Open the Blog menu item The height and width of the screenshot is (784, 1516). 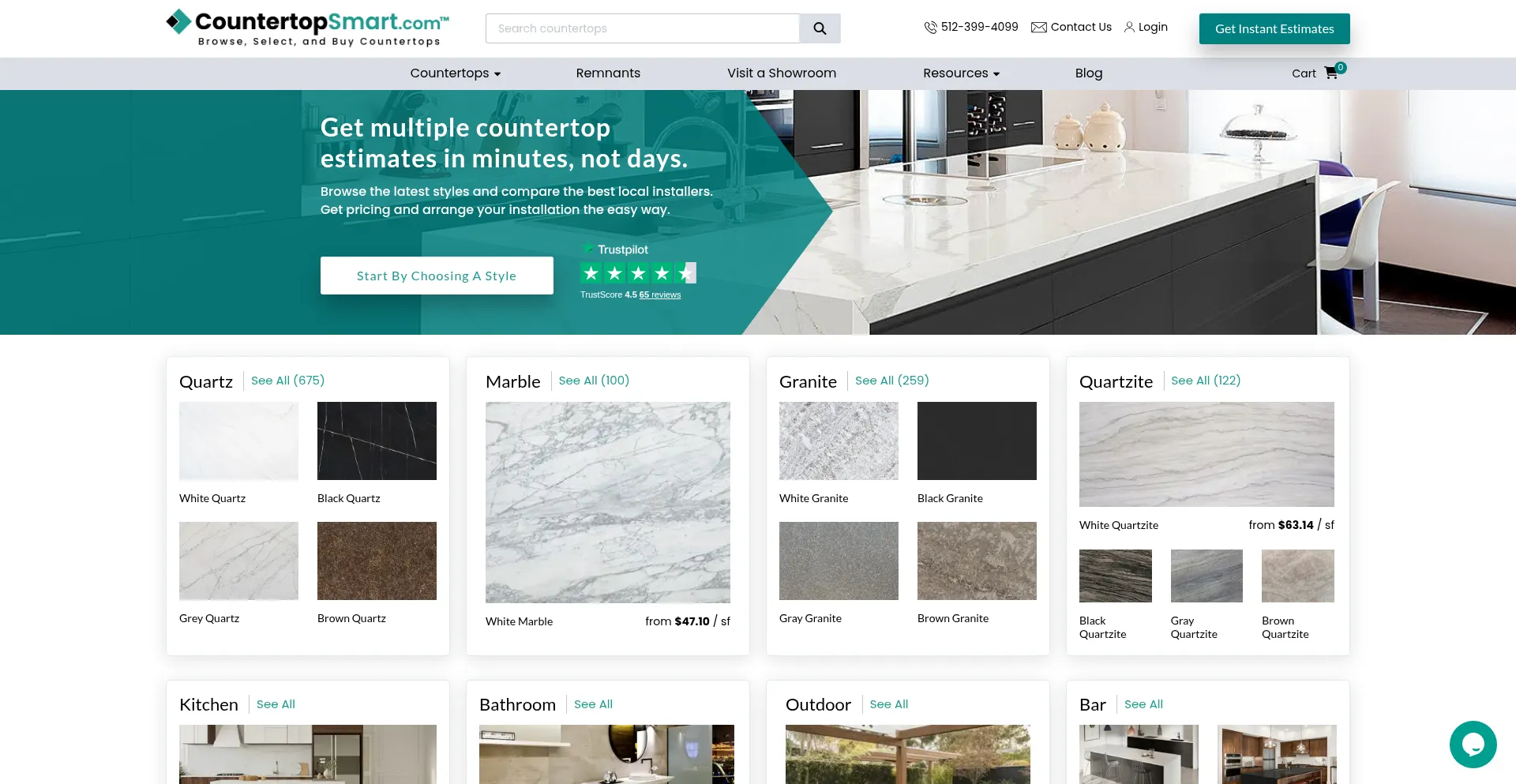pyautogui.click(x=1088, y=73)
